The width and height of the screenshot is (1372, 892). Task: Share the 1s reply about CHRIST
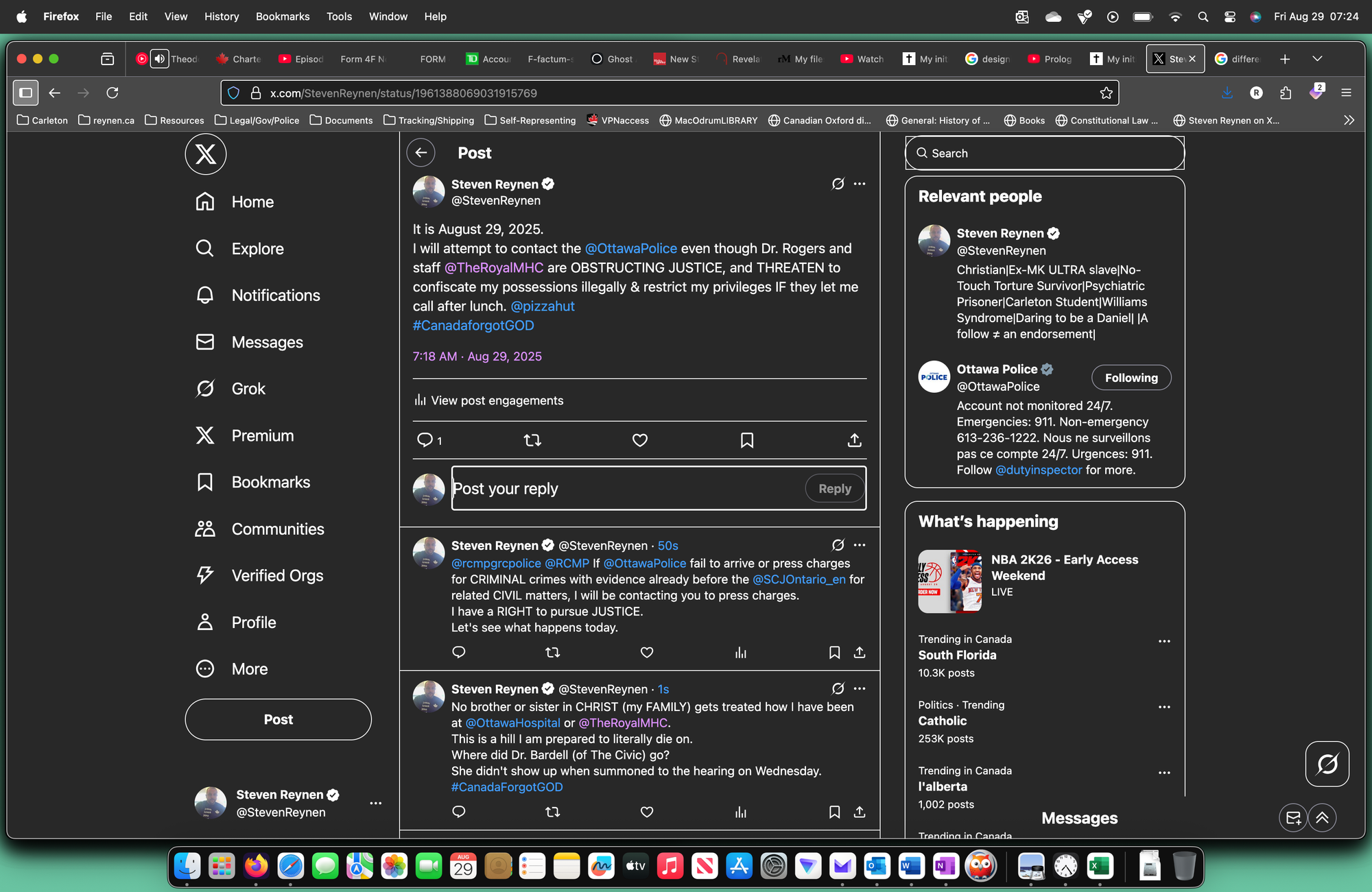click(x=859, y=812)
